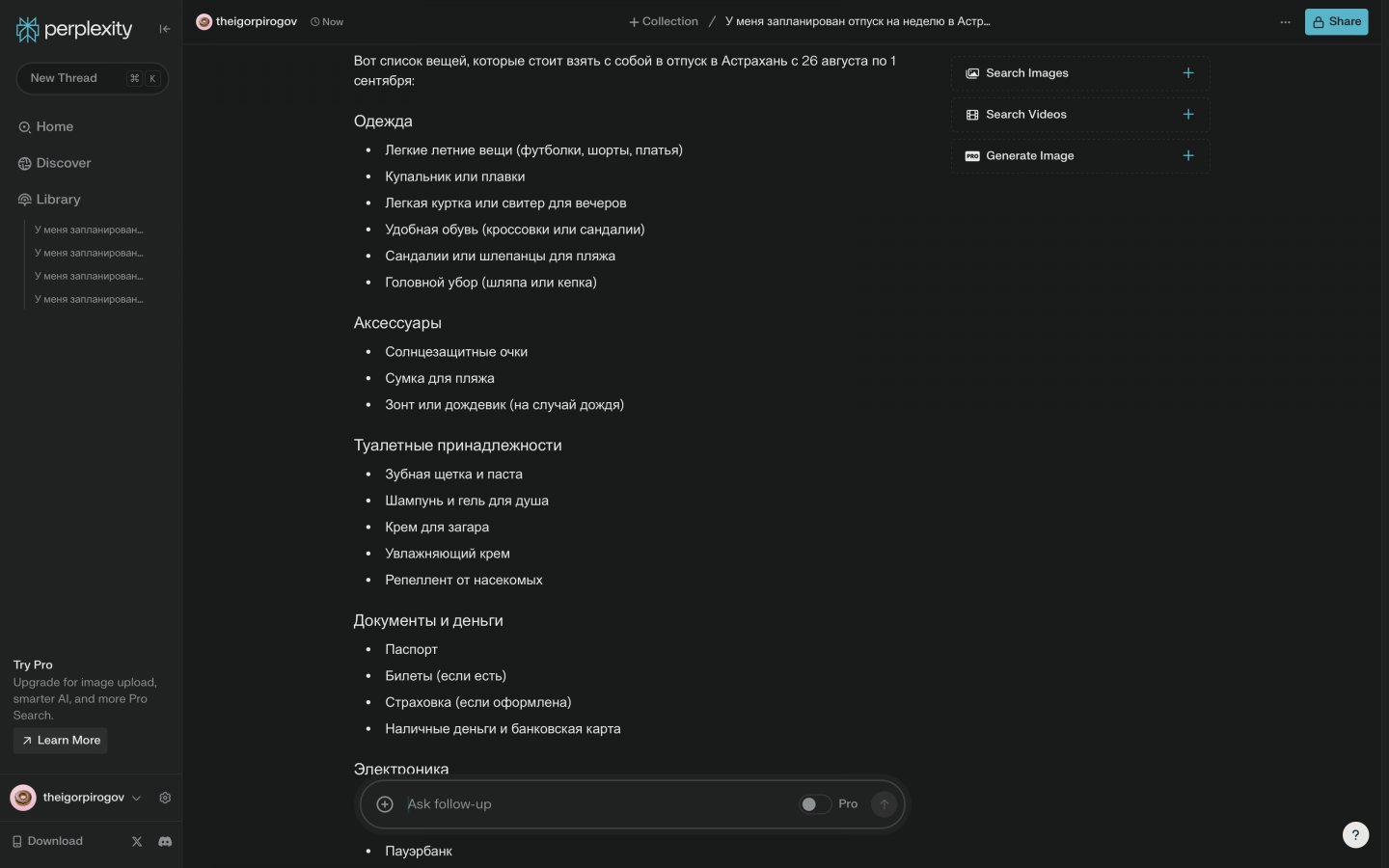Open the Library section
This screenshot has height=868, width=1389.
(58, 200)
